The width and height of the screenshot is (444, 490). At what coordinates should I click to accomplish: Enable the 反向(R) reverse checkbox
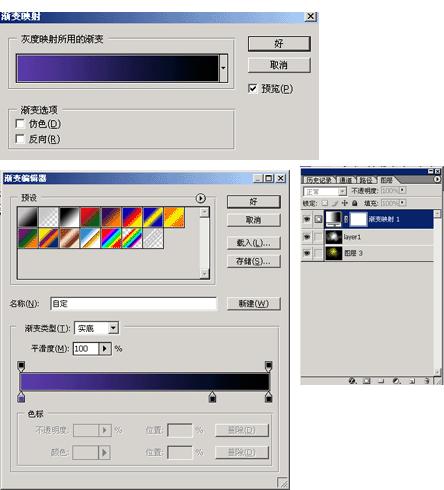(20, 139)
